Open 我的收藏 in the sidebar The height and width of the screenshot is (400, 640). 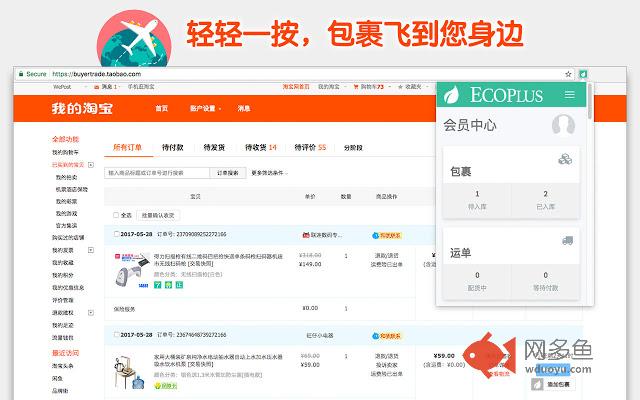[x=63, y=262]
